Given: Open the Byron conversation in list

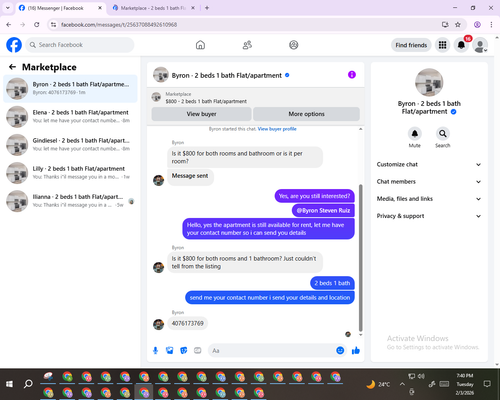Looking at the screenshot, I should point(70,89).
